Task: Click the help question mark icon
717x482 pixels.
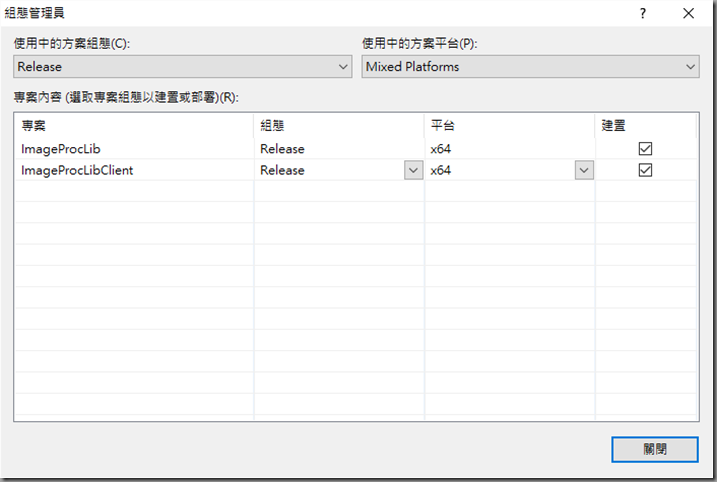Action: (642, 13)
